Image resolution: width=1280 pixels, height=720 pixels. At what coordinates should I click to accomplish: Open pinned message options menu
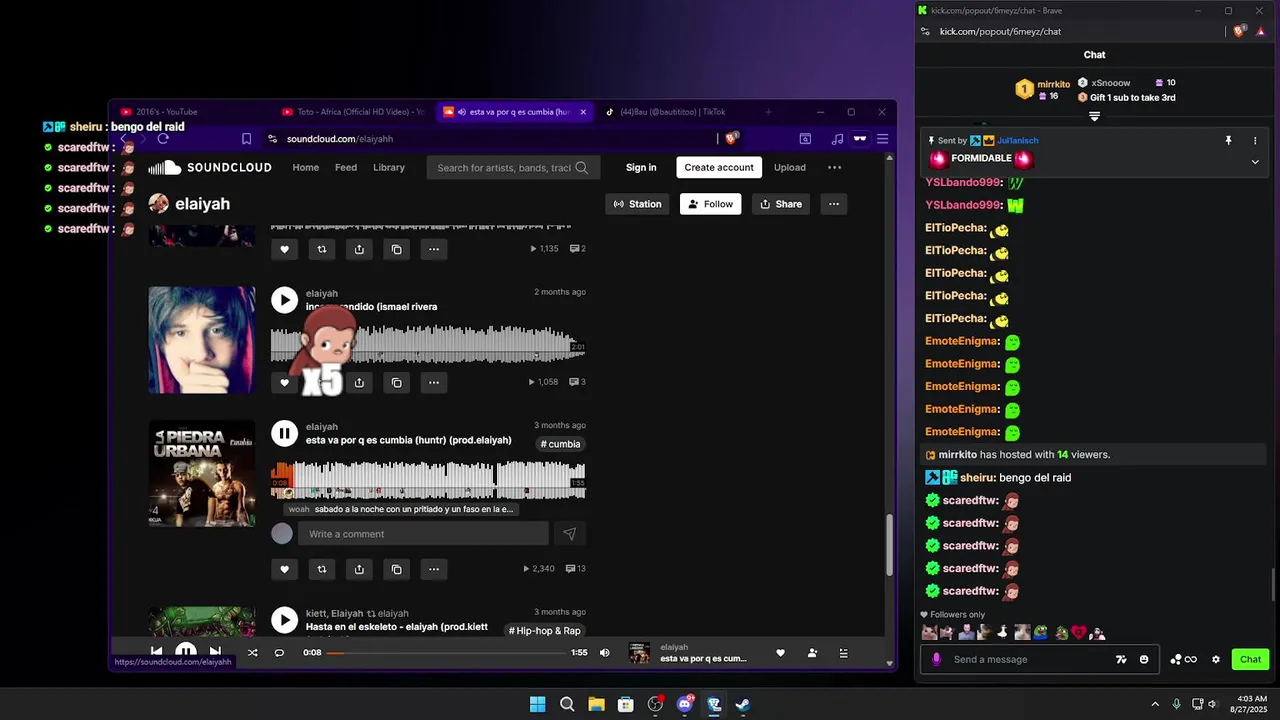1255,141
